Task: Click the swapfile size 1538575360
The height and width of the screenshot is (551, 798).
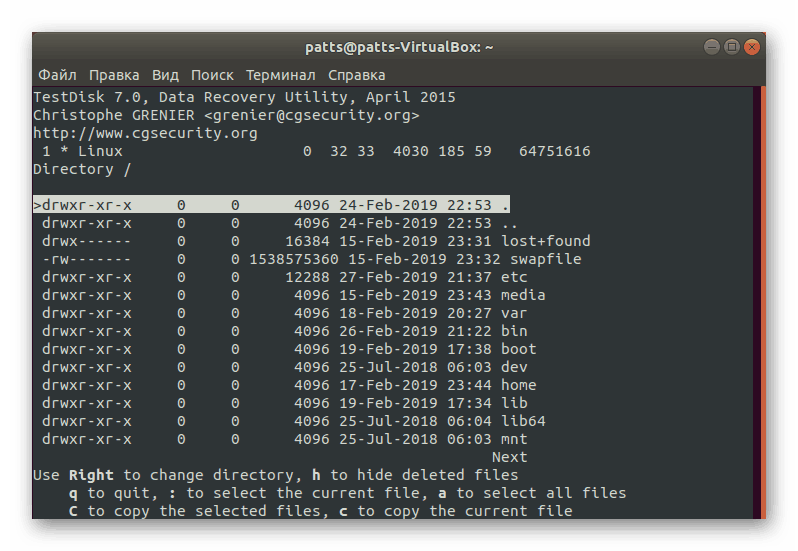Action: pos(294,259)
